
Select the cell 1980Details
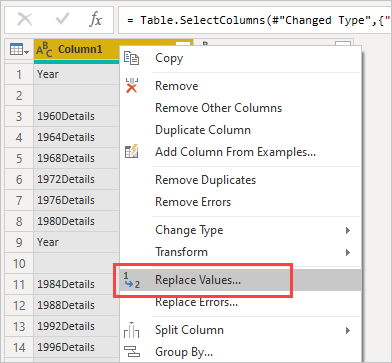76,221
